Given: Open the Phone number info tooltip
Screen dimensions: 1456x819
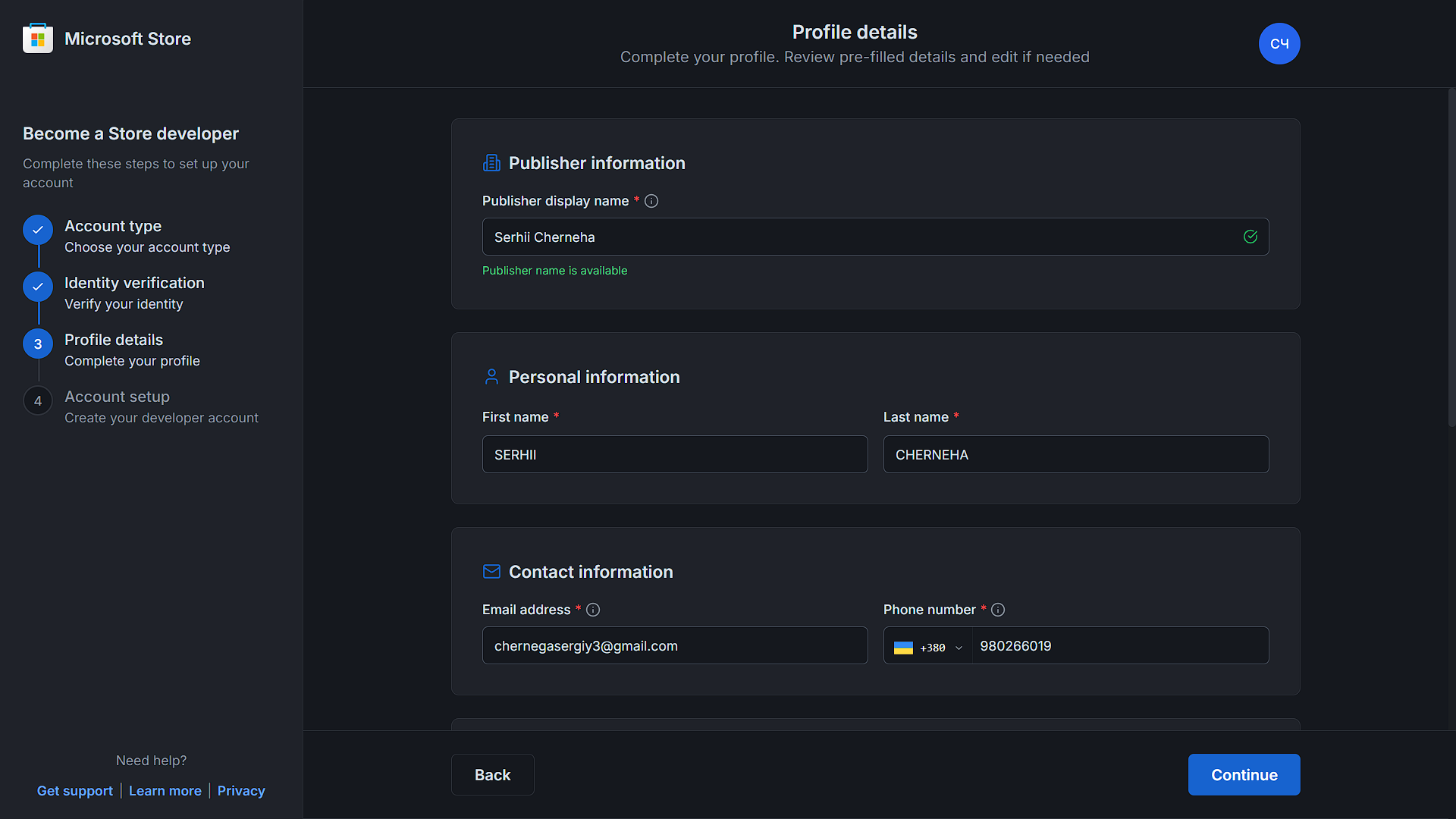Looking at the screenshot, I should pyautogui.click(x=998, y=609).
